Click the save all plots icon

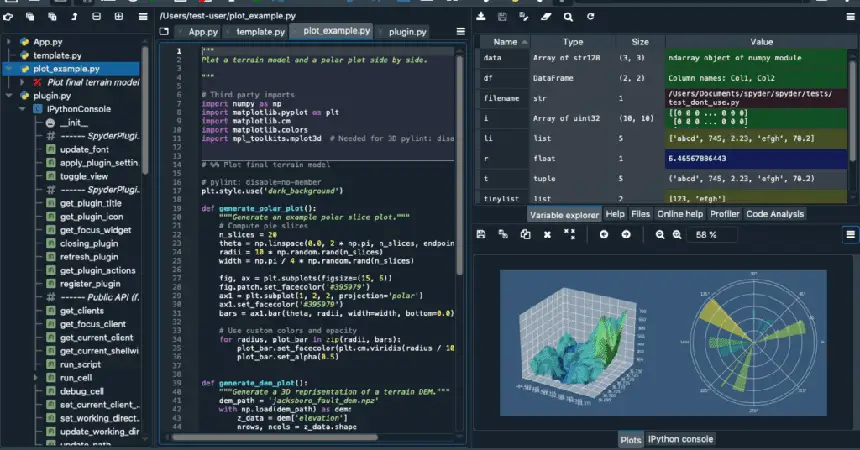coord(503,234)
